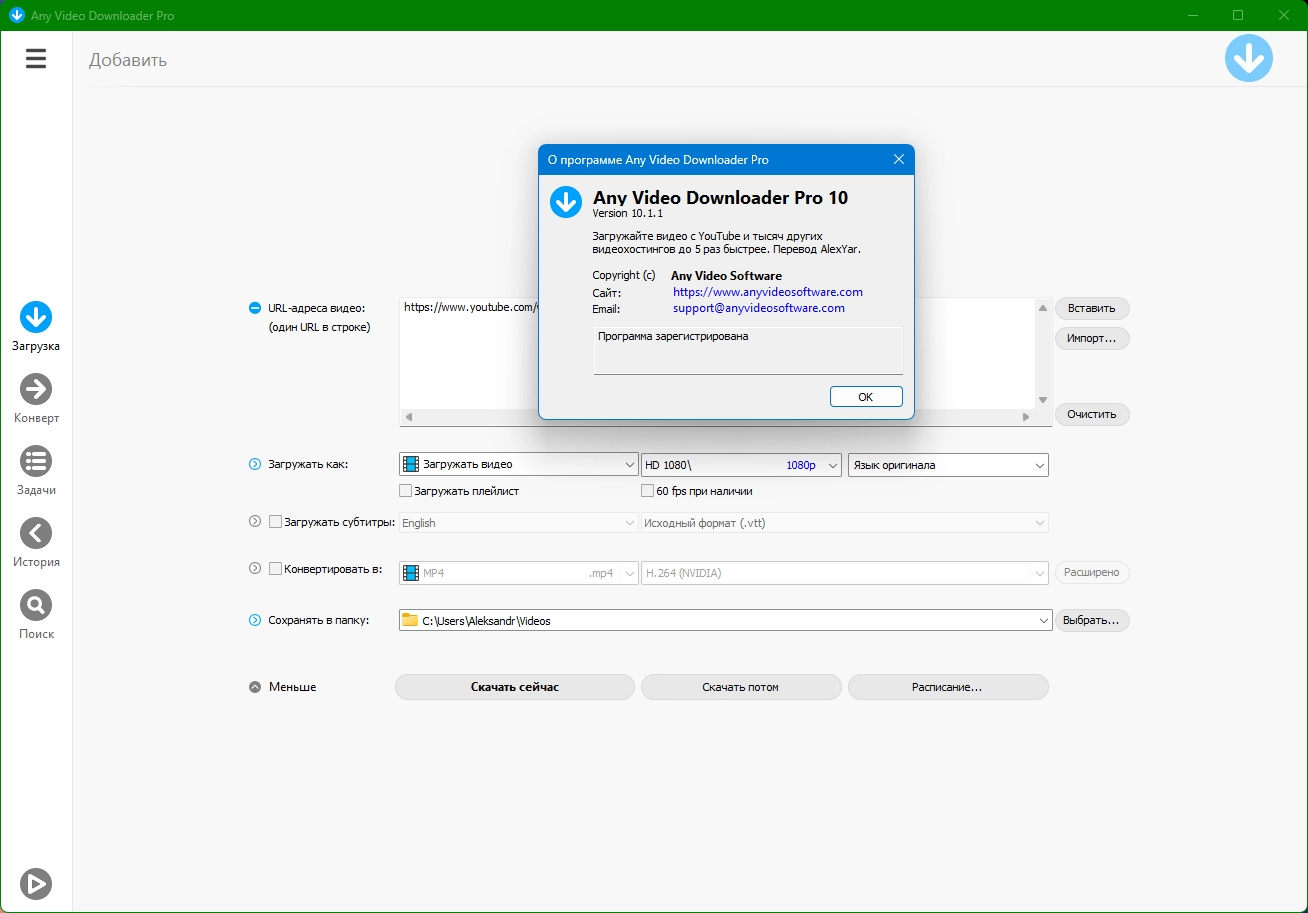The height and width of the screenshot is (913, 1308).
Task: Open the Задачи tasks list icon
Action: point(36,461)
